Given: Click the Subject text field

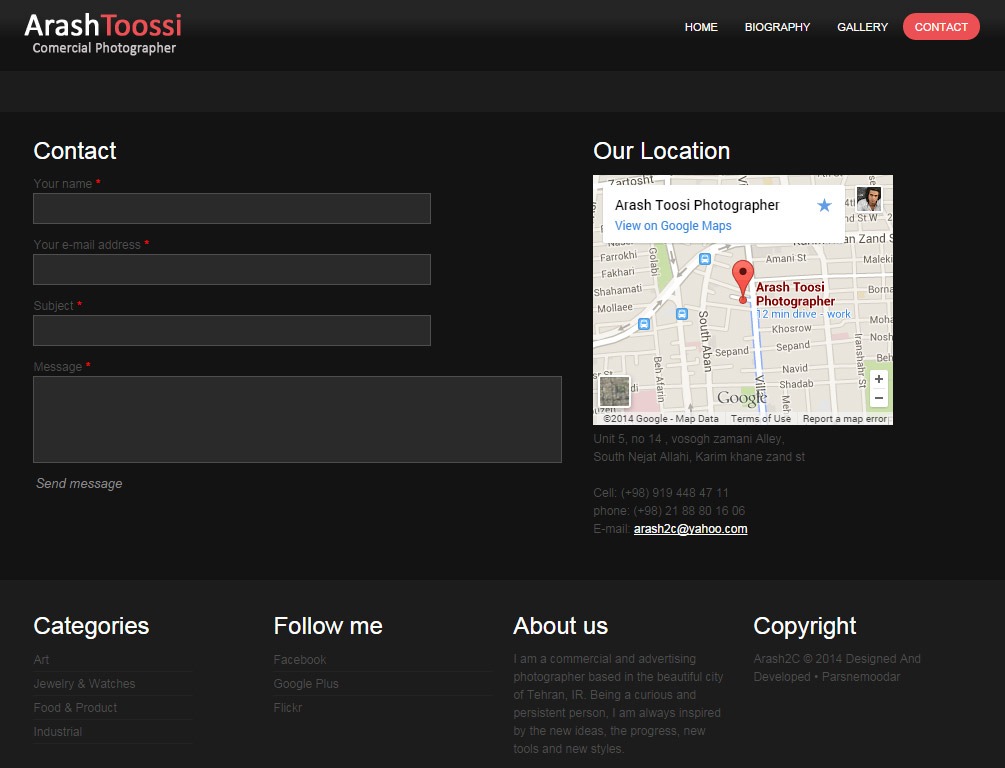Looking at the screenshot, I should point(232,330).
